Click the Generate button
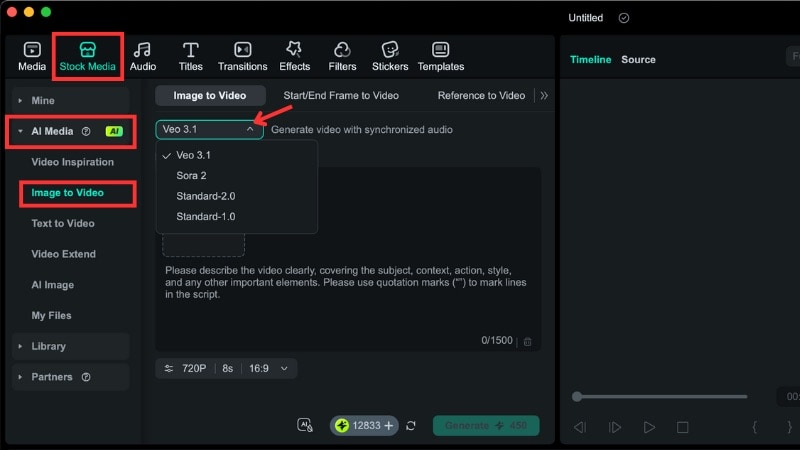This screenshot has width=800, height=450. pyautogui.click(x=486, y=426)
